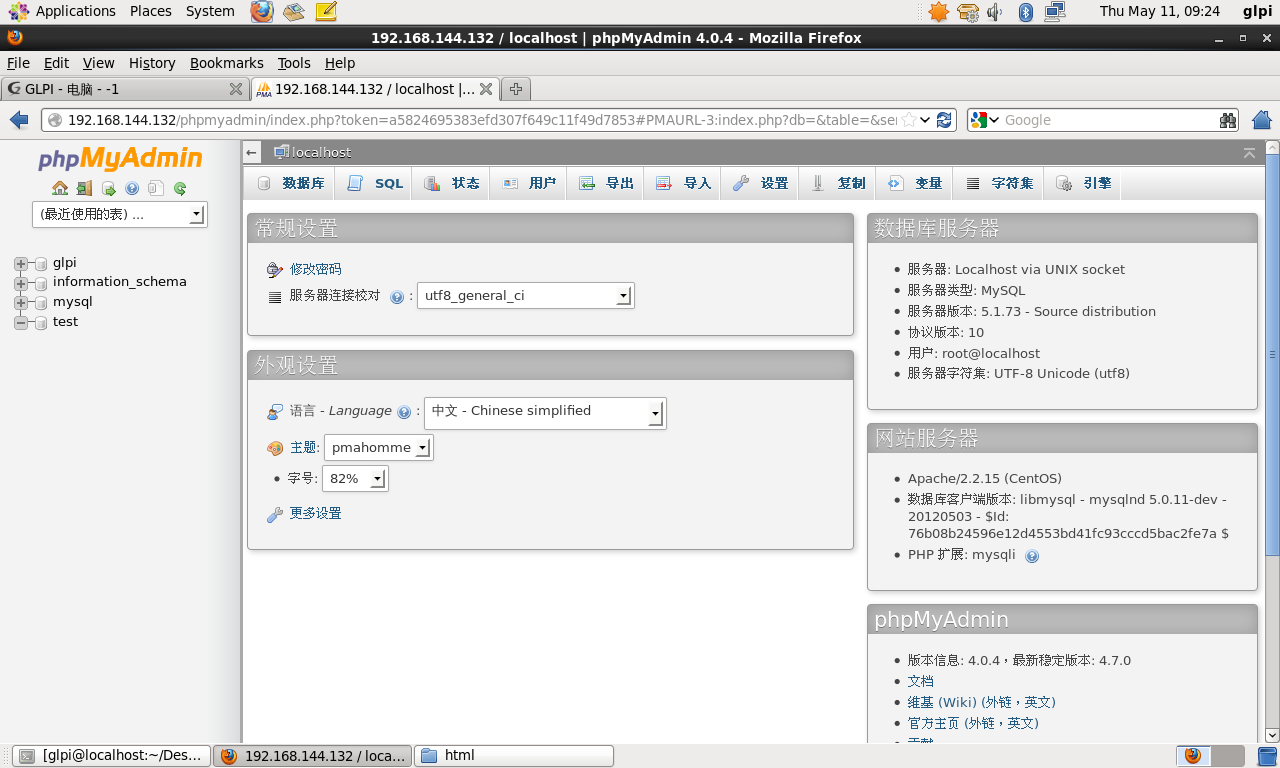
Task: Open the pmahomme theme dropdown
Action: 378,448
